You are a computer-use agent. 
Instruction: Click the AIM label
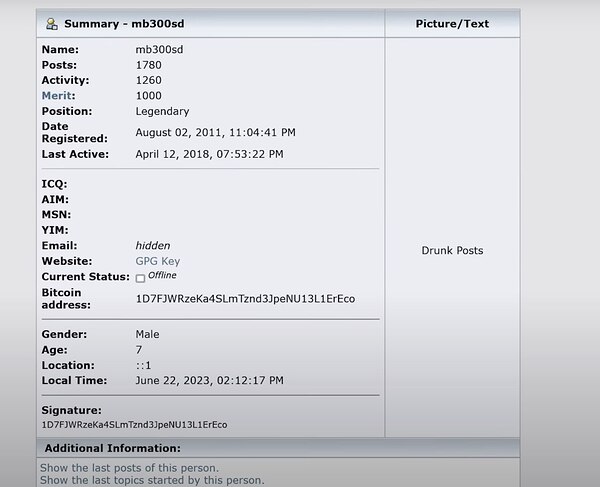pos(55,199)
